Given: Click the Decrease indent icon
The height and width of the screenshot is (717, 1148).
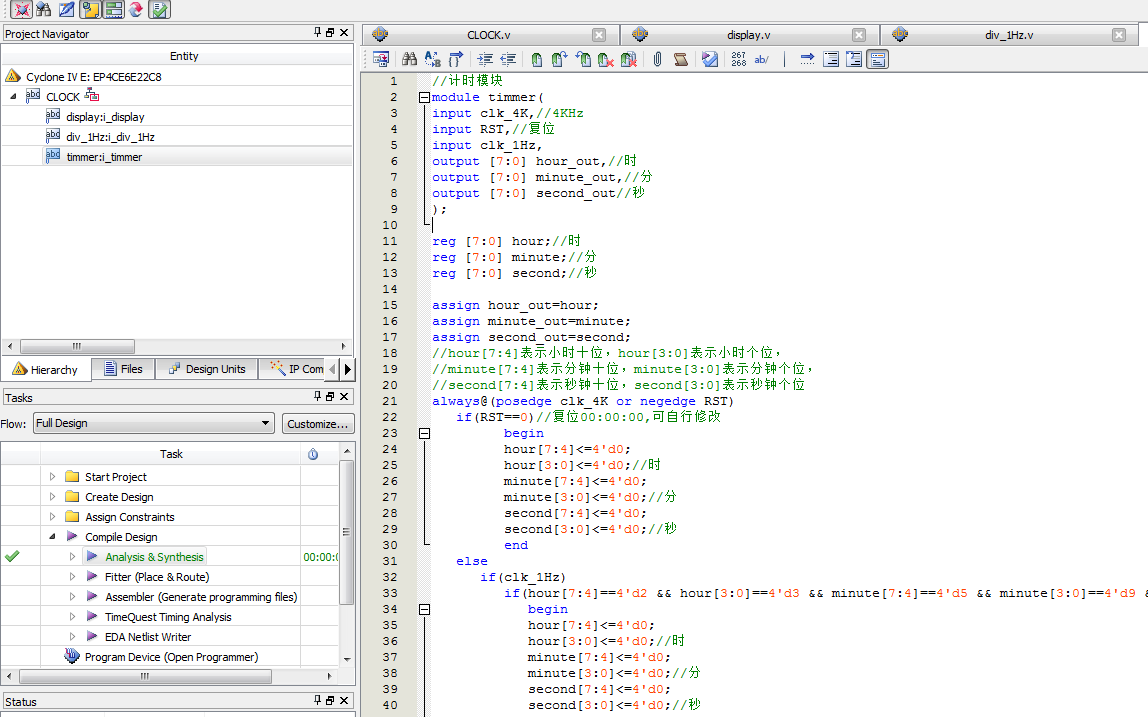Looking at the screenshot, I should point(508,59).
